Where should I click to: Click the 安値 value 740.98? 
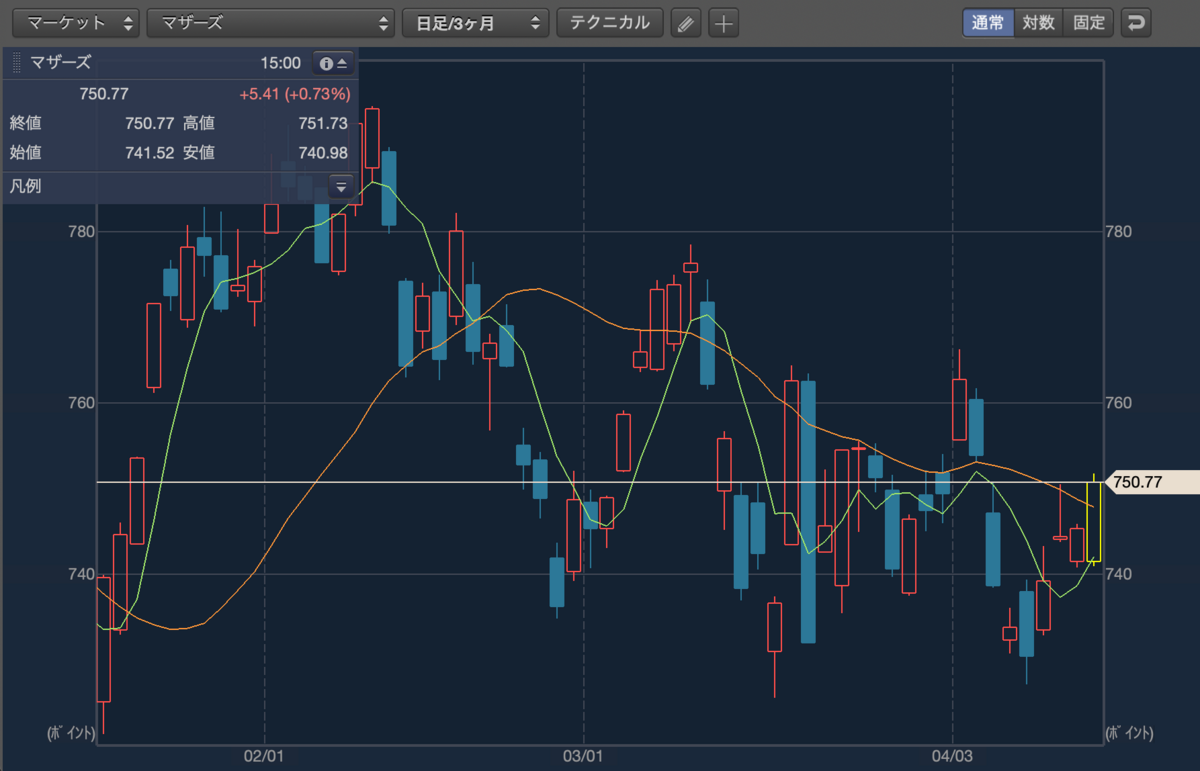(322, 154)
